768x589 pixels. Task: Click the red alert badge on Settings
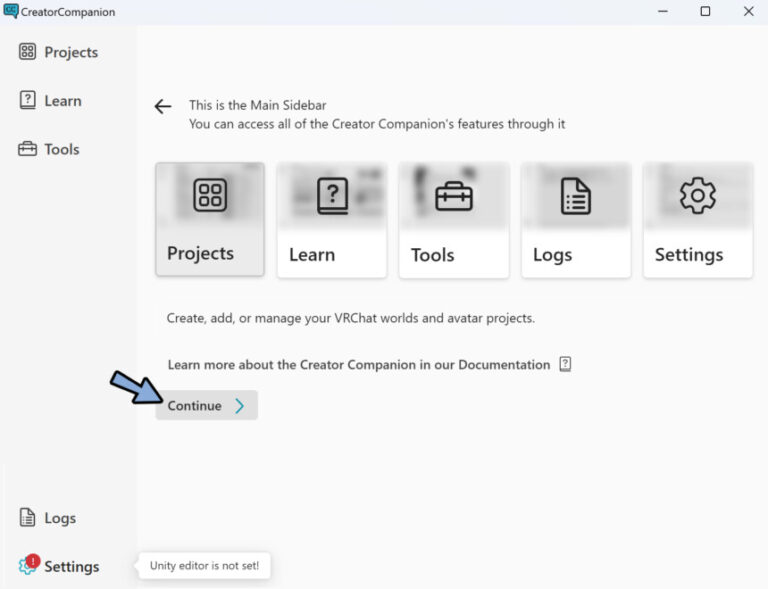[33, 561]
